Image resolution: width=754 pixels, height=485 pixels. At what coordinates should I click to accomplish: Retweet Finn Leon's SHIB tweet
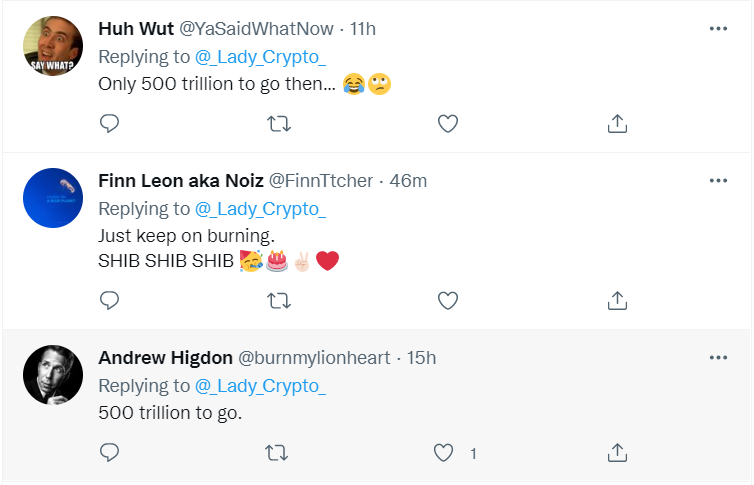(x=280, y=300)
